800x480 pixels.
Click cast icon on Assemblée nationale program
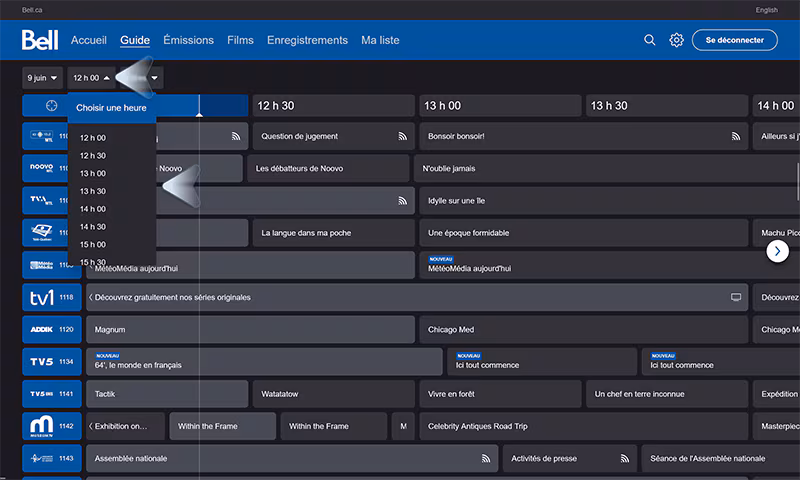click(x=486, y=458)
